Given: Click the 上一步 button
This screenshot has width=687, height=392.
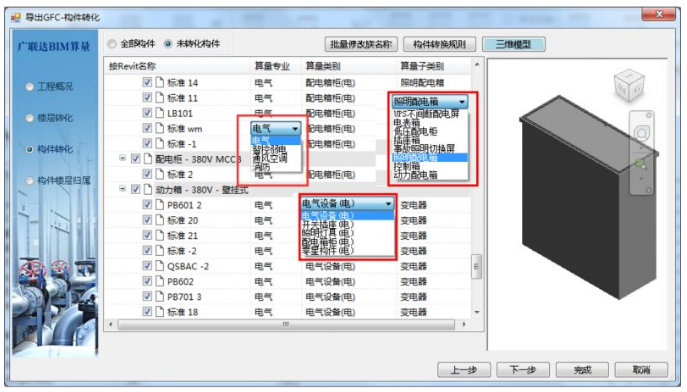Looking at the screenshot, I should point(464,370).
